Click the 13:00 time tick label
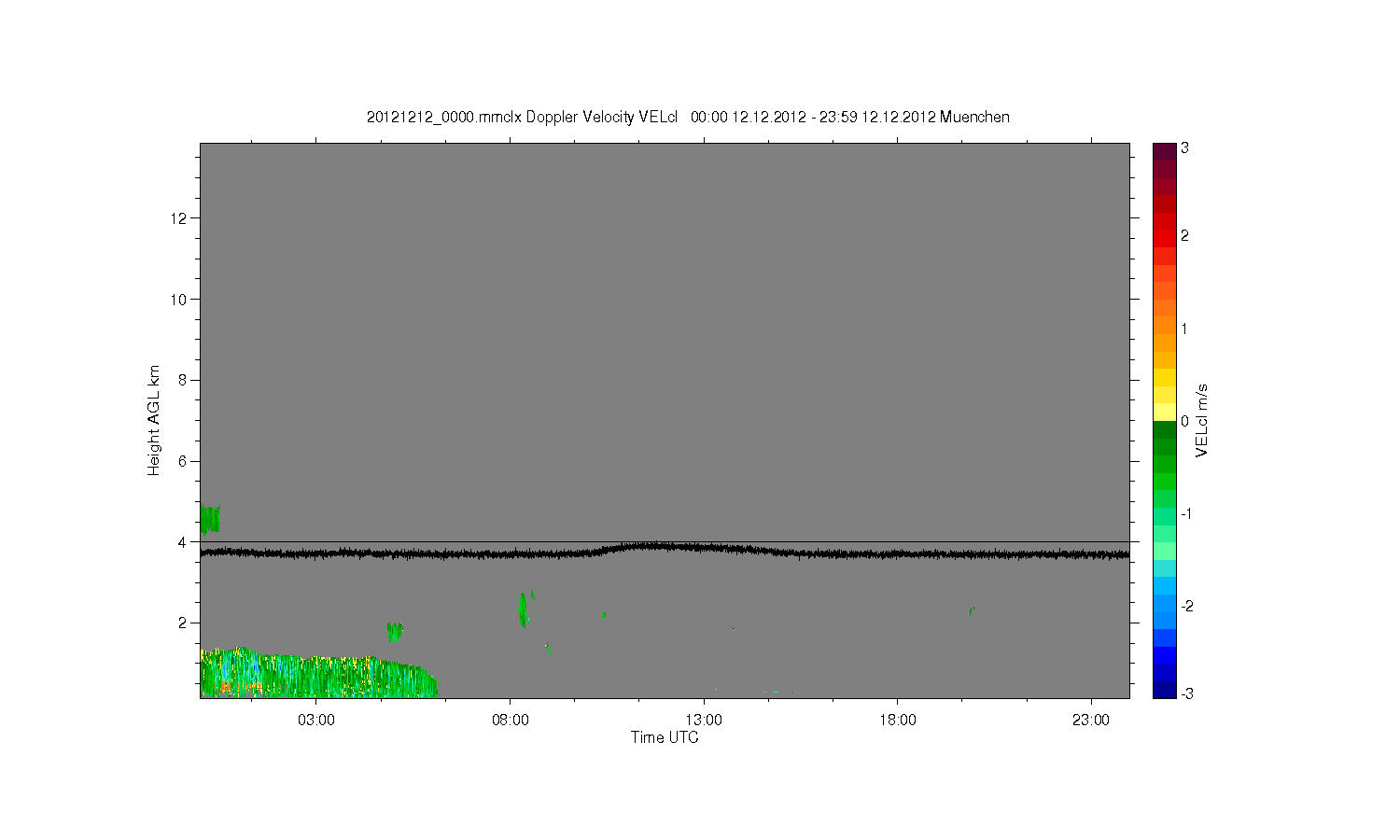This screenshot has height=840, width=1400. [x=704, y=721]
